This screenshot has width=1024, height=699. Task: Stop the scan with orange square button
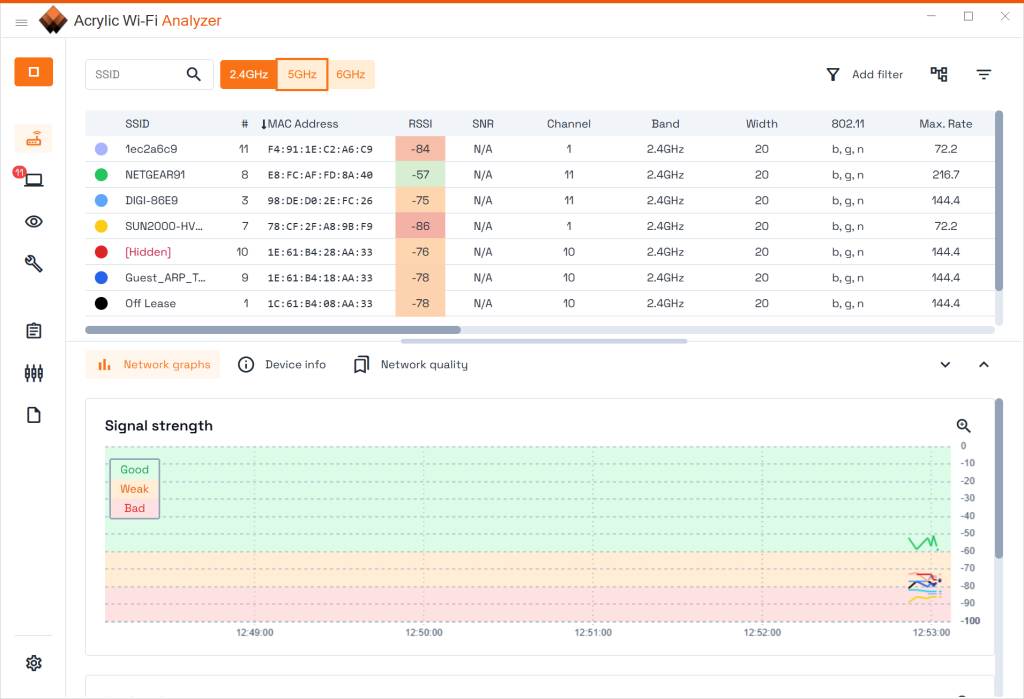click(34, 72)
